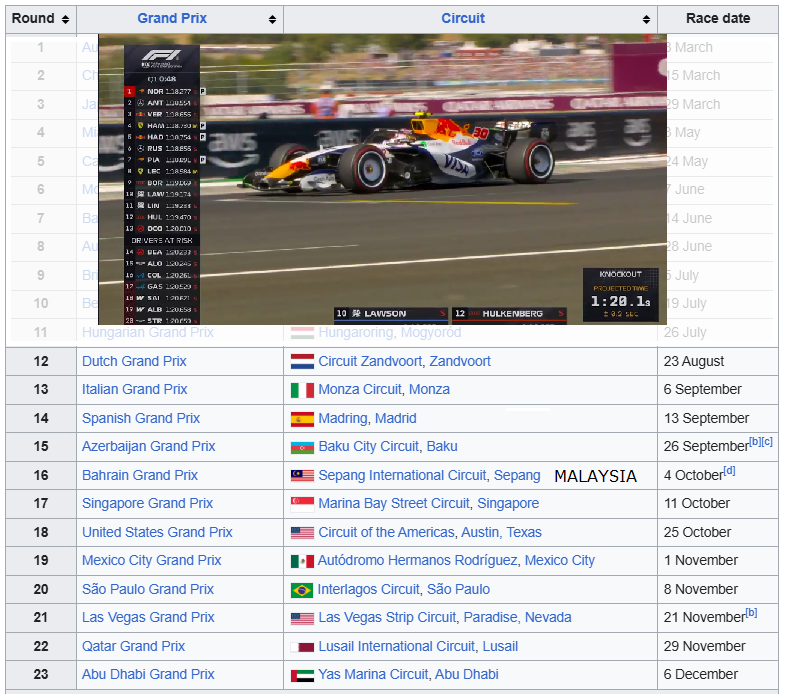Click the Spain flag icon
787x694 pixels.
302,419
